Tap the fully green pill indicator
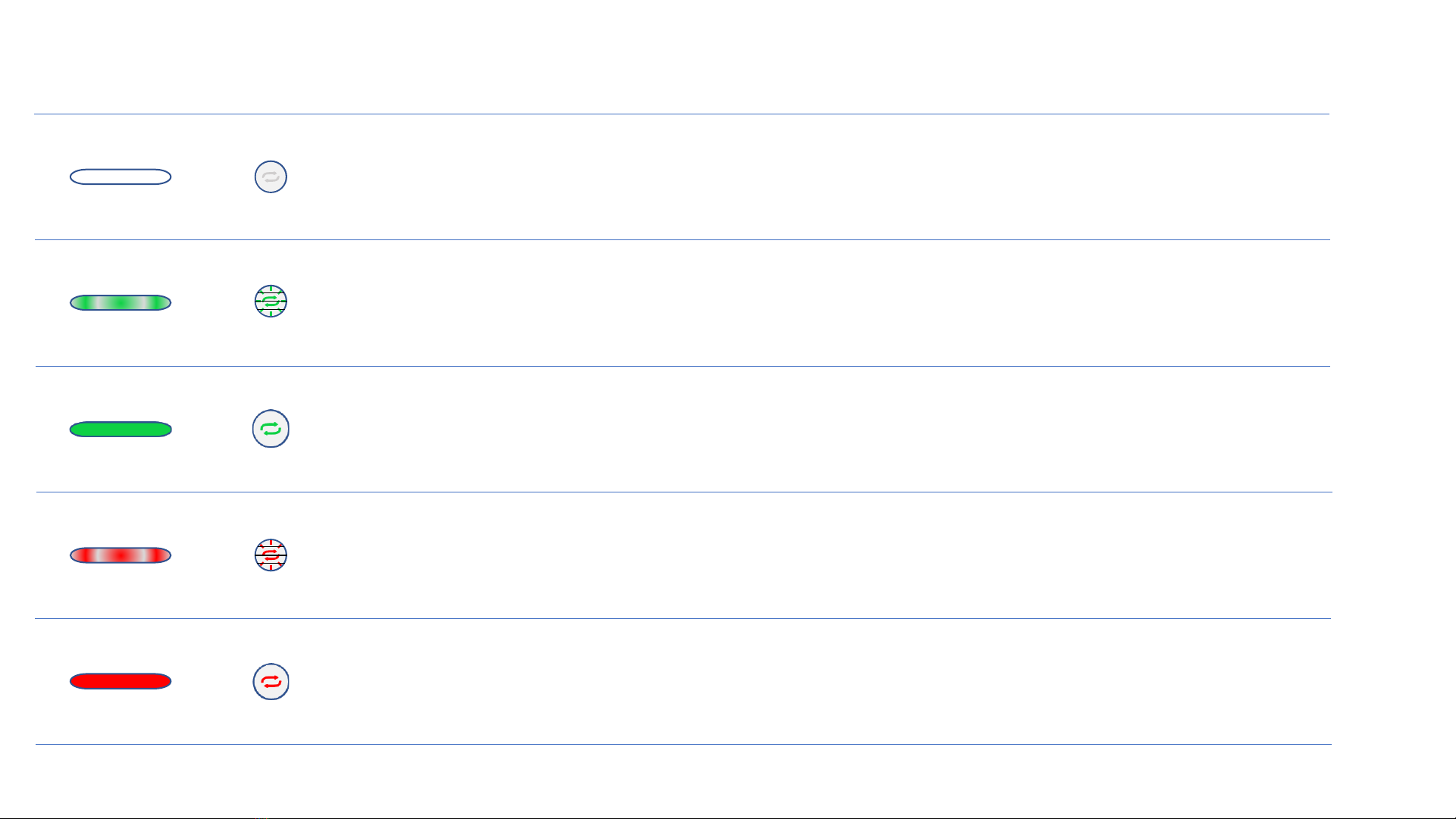The height and width of the screenshot is (819, 1456). click(121, 430)
